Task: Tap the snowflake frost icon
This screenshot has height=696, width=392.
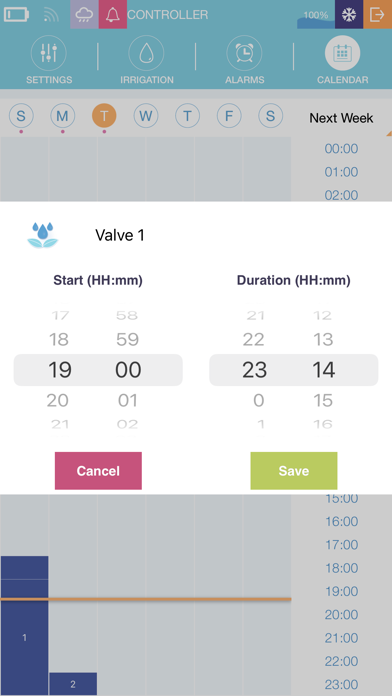Action: pyautogui.click(x=349, y=14)
